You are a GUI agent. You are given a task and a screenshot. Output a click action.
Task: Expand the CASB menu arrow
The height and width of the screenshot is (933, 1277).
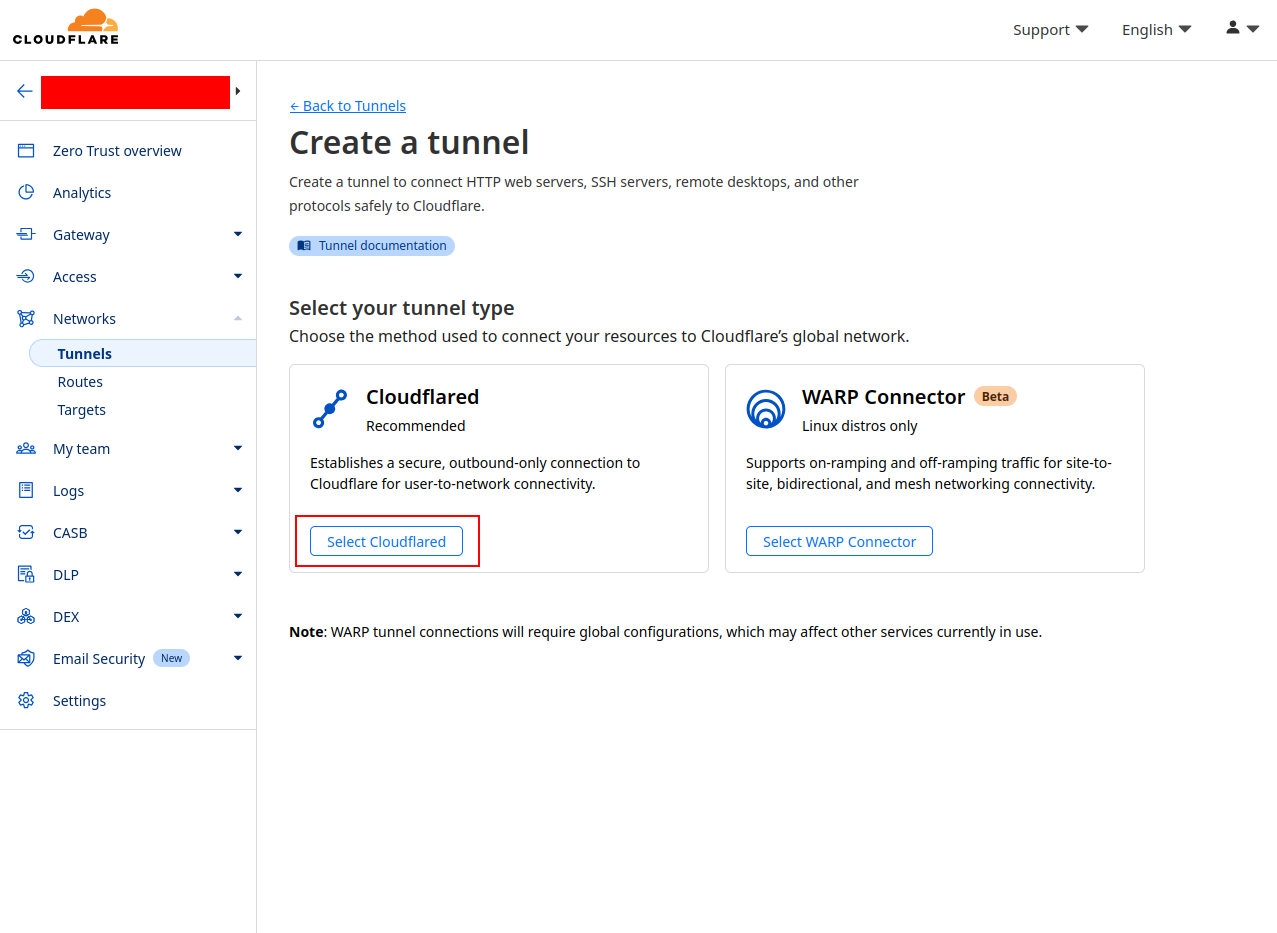click(238, 532)
